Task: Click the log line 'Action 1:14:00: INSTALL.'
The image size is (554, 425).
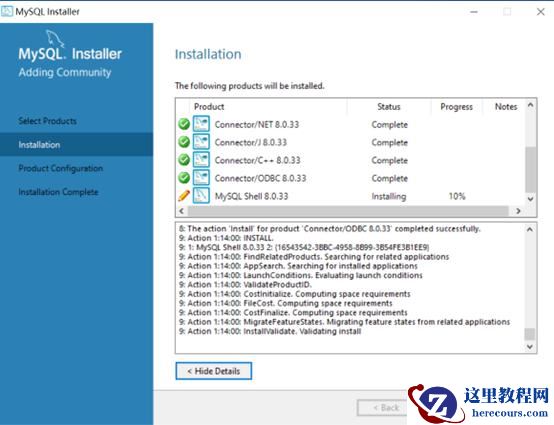Action: [226, 238]
